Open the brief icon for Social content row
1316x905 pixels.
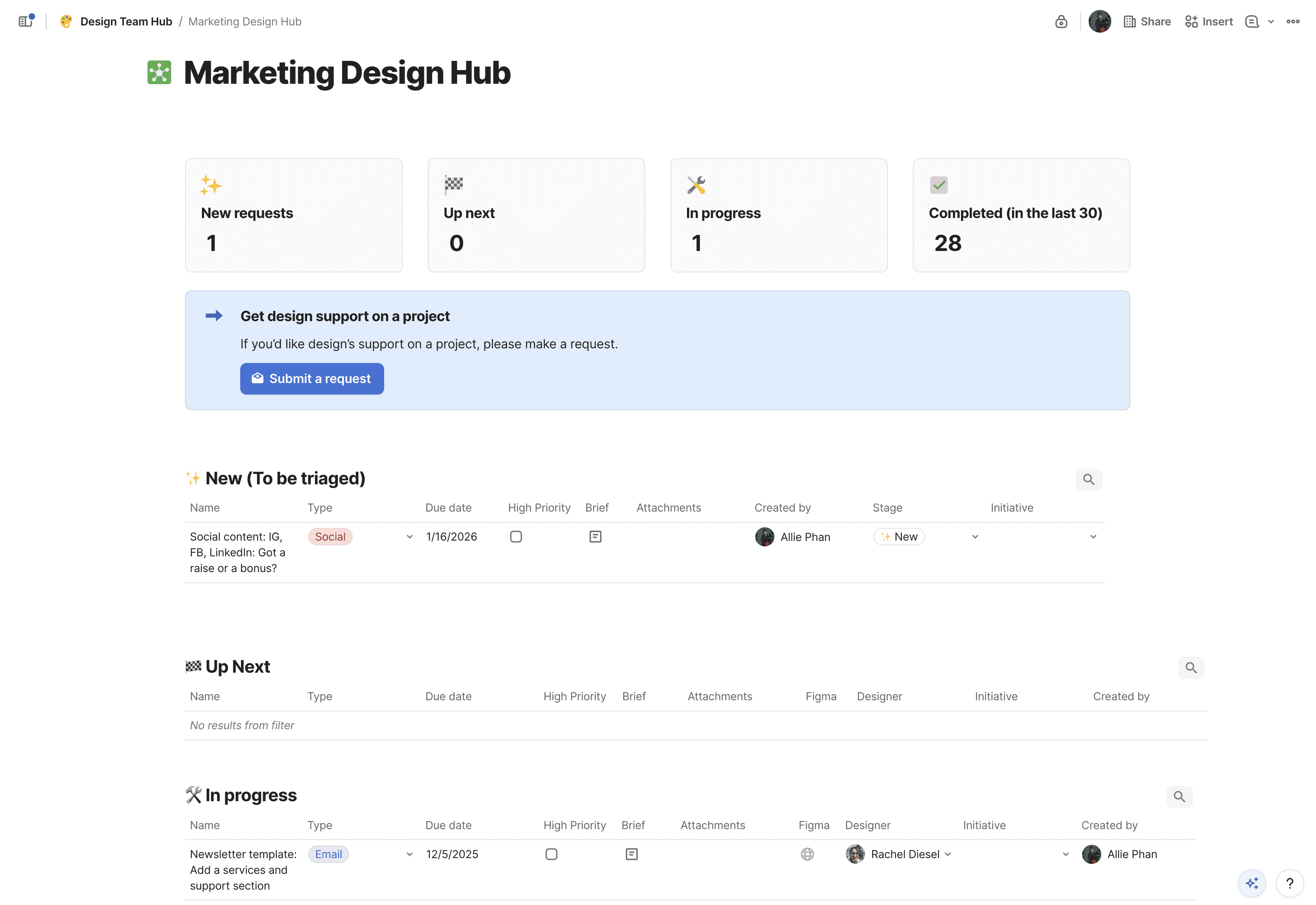click(x=595, y=536)
